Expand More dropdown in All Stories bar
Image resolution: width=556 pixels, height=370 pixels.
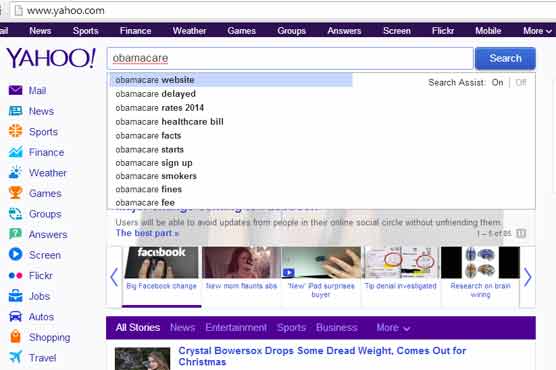point(393,327)
